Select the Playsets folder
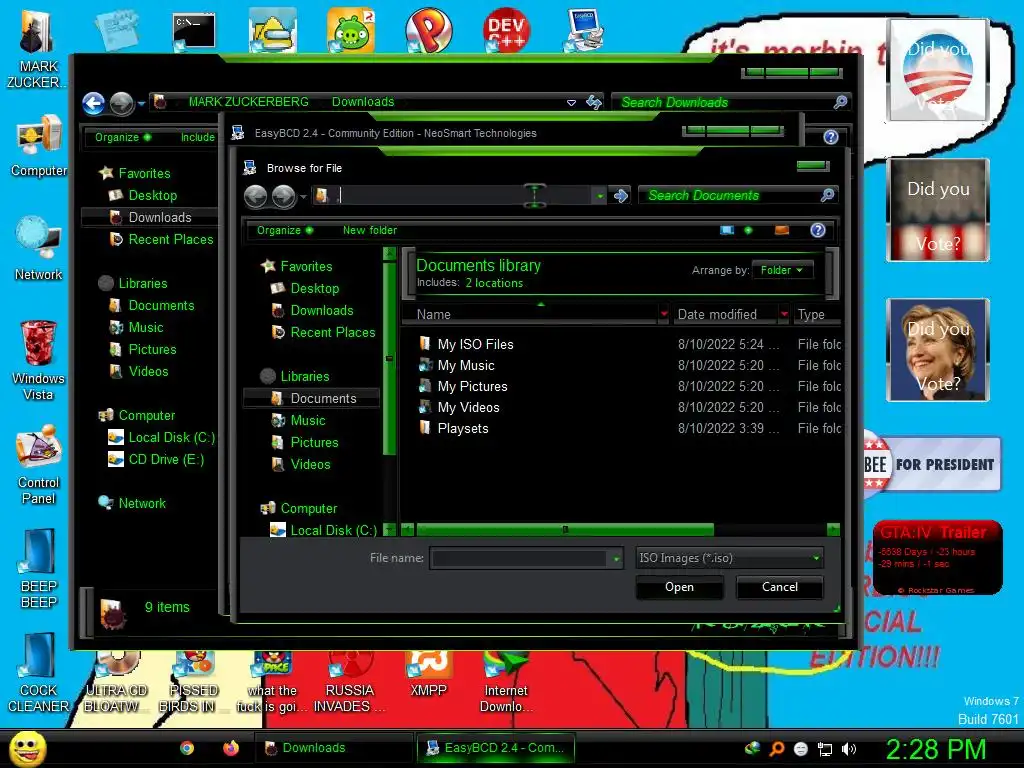Image resolution: width=1024 pixels, height=768 pixels. click(463, 428)
